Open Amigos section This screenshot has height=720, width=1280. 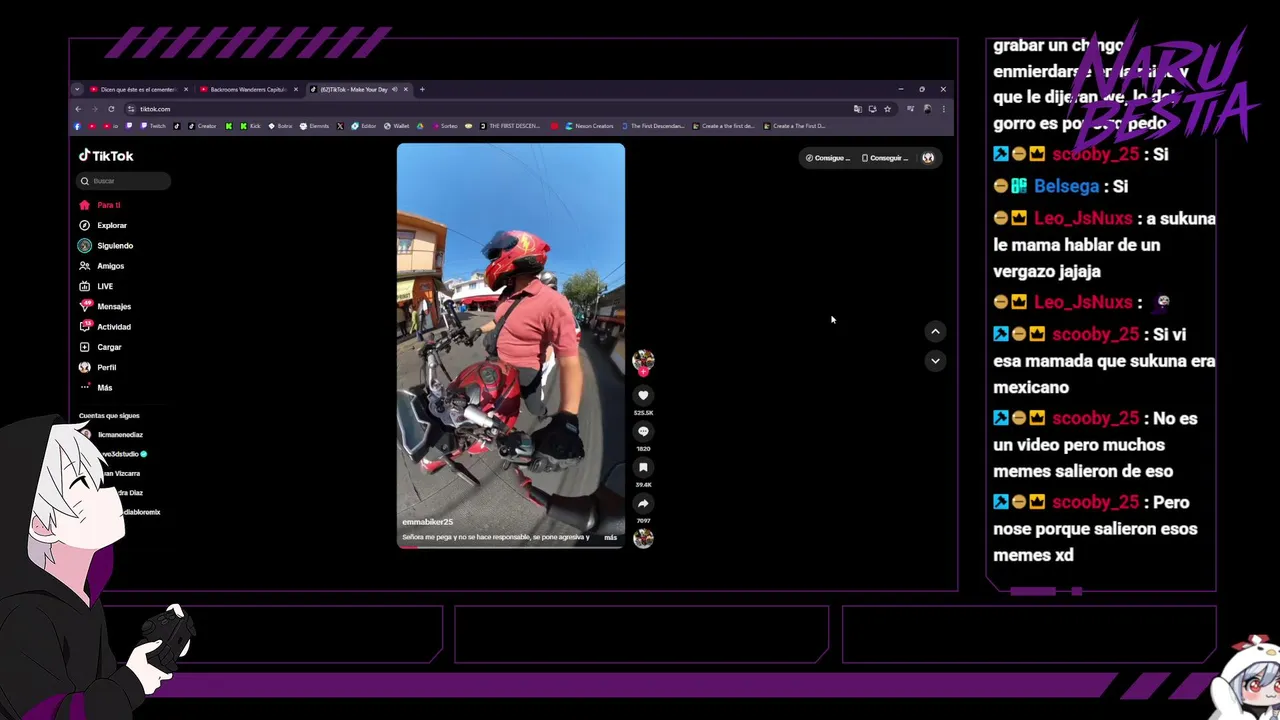click(102, 266)
